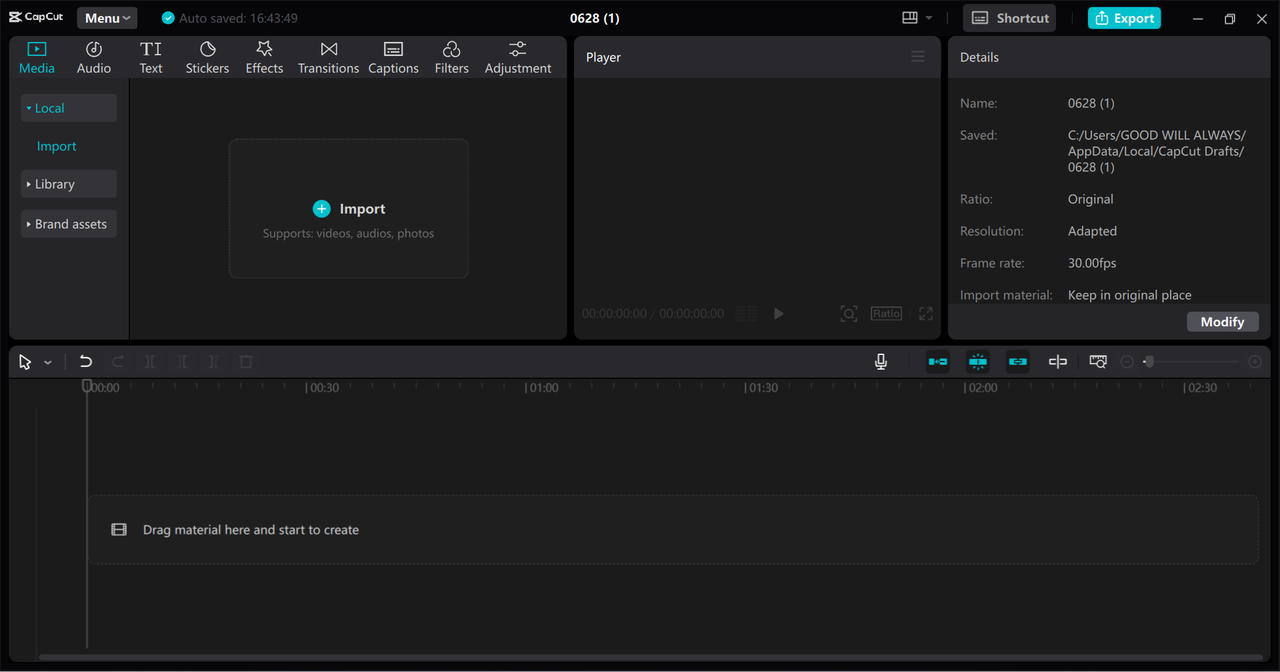Screen dimensions: 1280x672
Task: Click the CapCut logo
Action: point(36,17)
